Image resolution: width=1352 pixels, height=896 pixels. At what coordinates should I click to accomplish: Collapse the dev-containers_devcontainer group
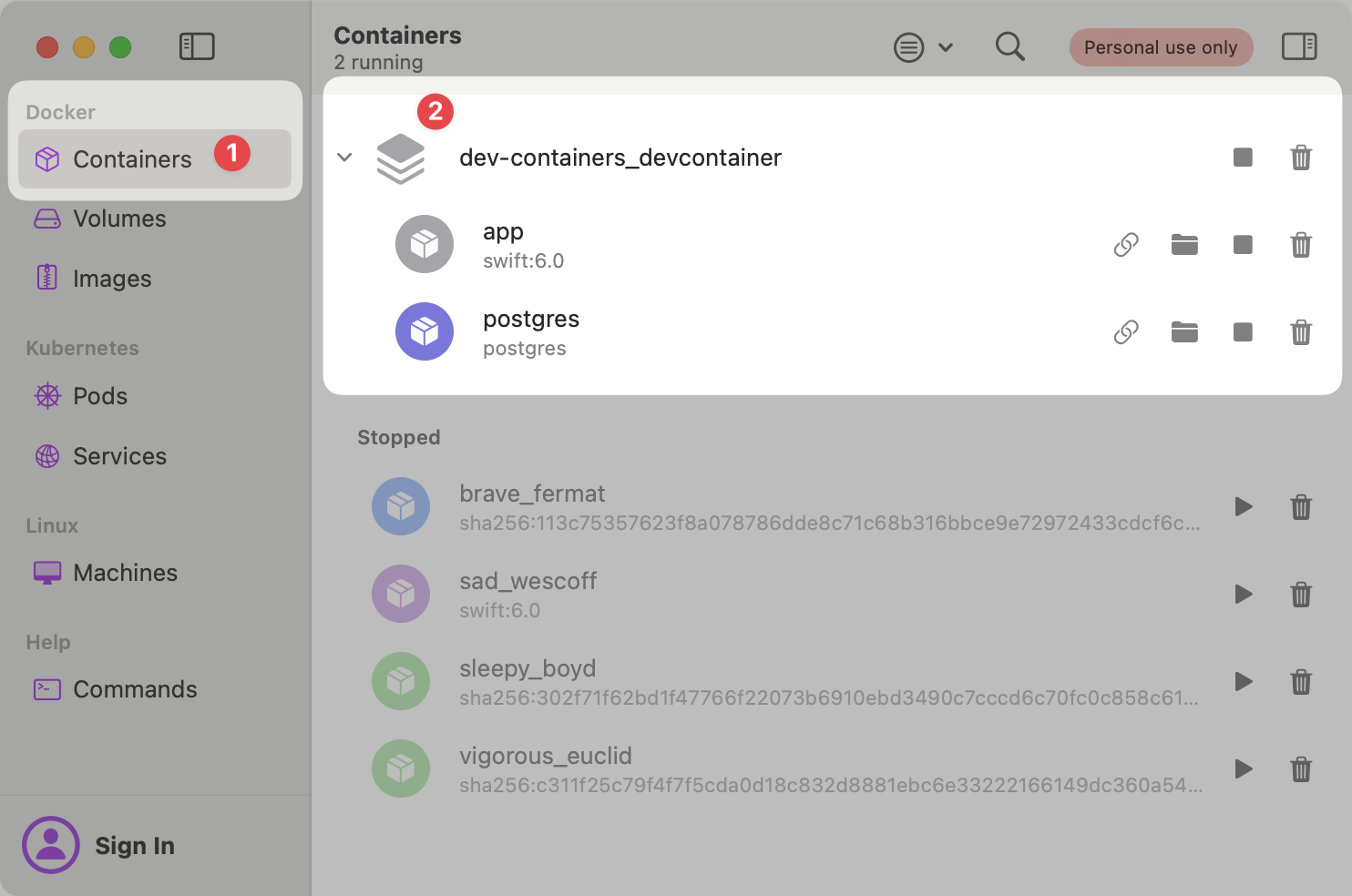(x=344, y=158)
